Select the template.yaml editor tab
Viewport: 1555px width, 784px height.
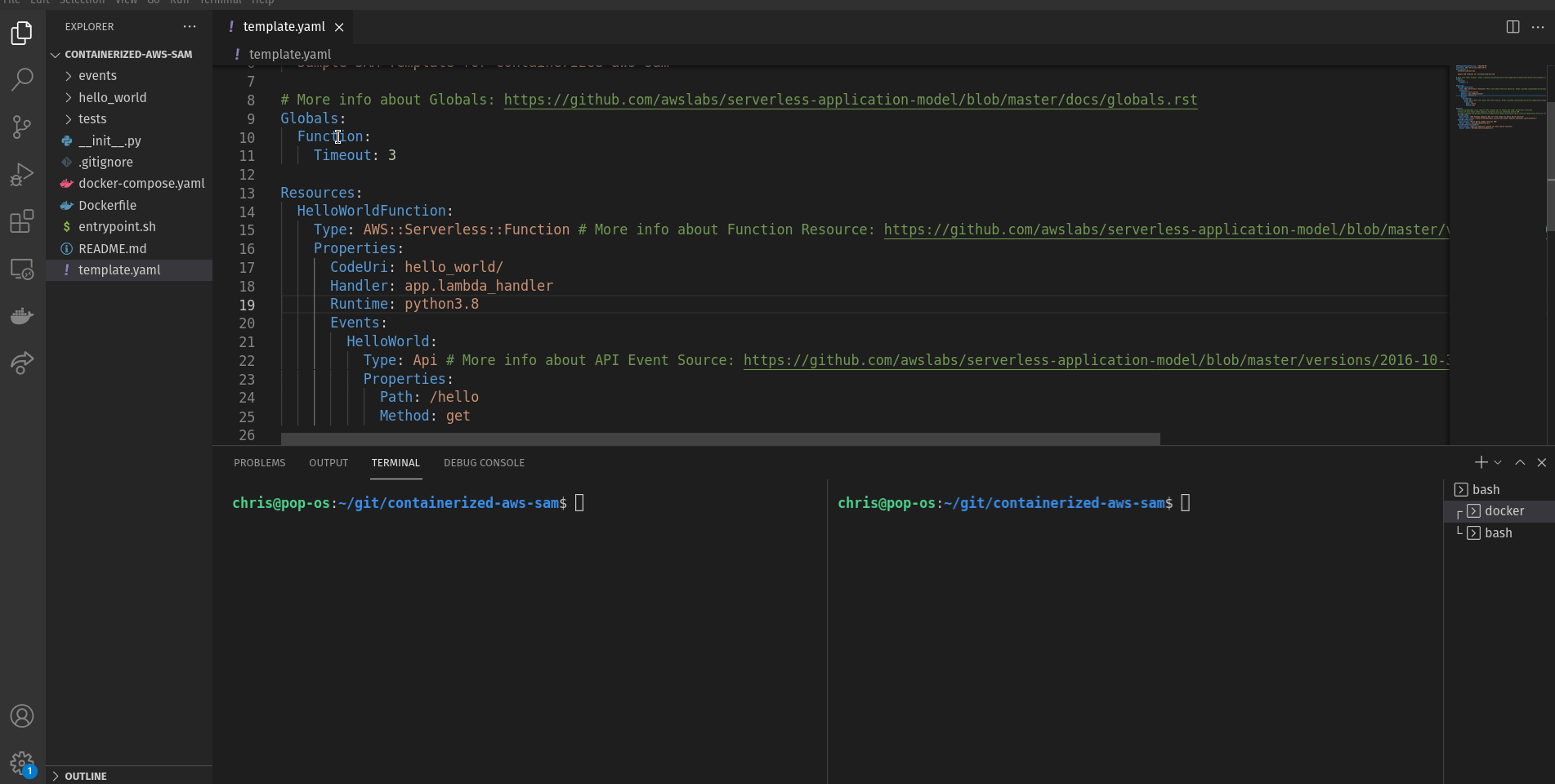tap(284, 27)
